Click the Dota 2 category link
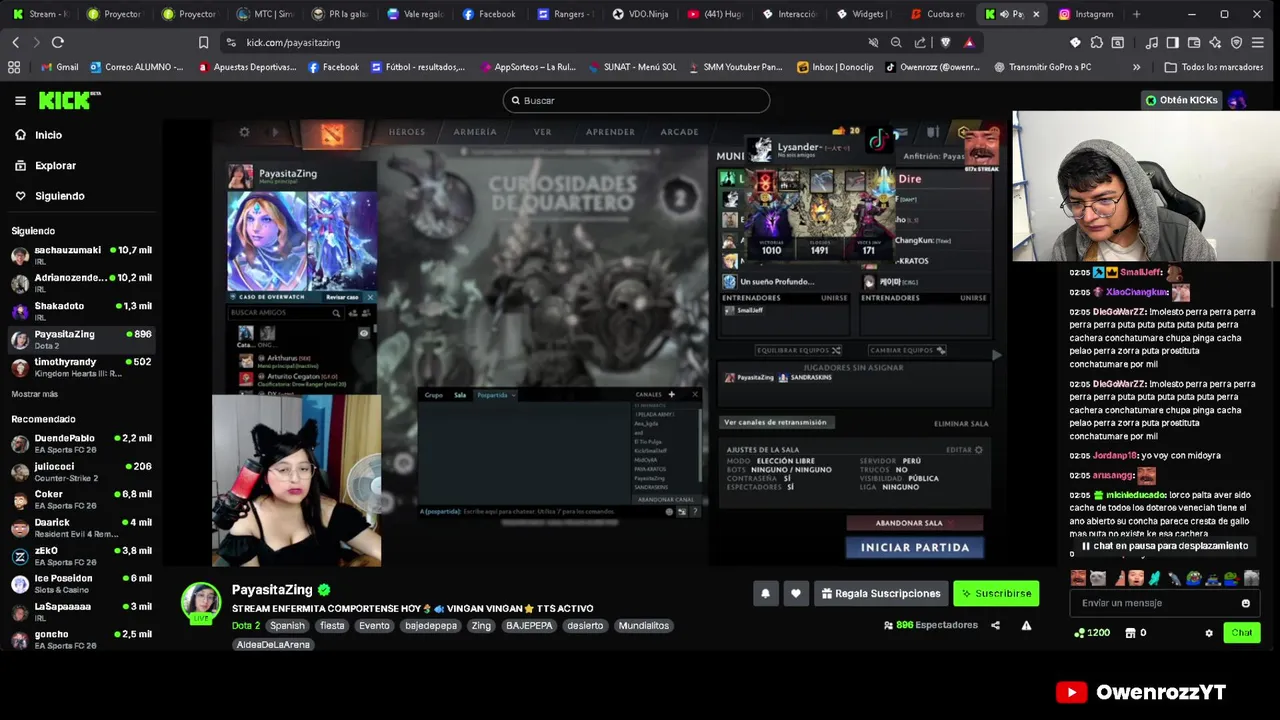The image size is (1280, 720). tap(246, 625)
